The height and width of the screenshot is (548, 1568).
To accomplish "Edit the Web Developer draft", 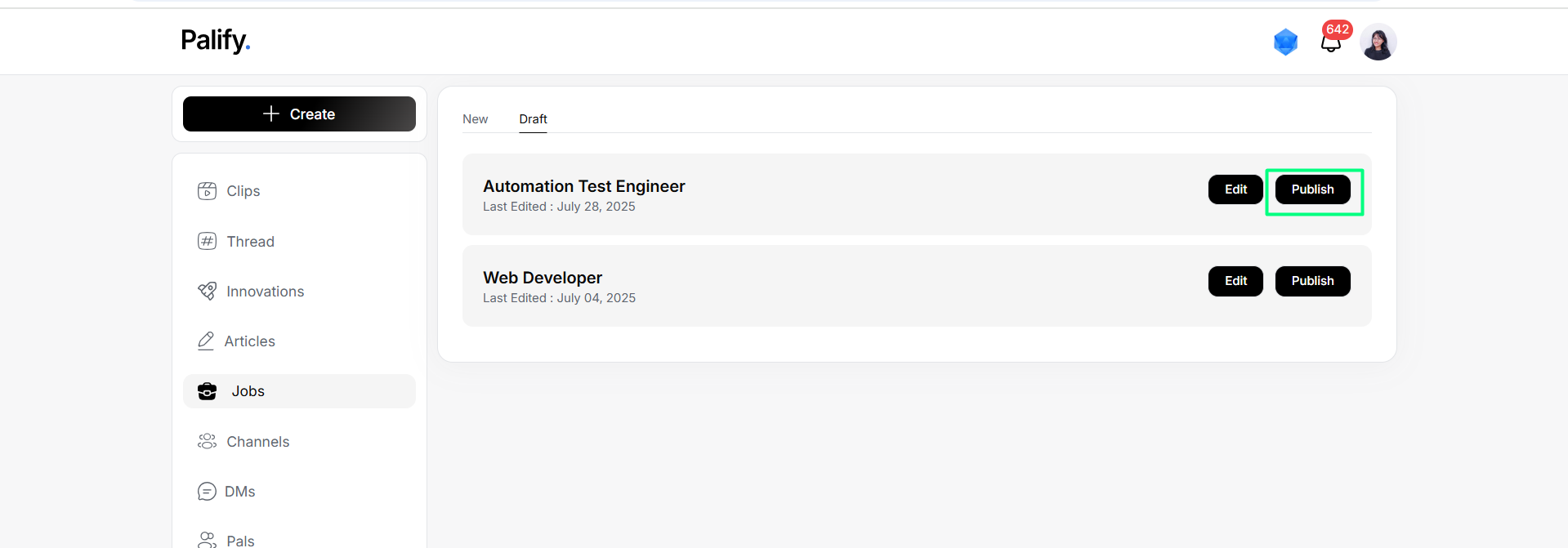I will [x=1235, y=281].
